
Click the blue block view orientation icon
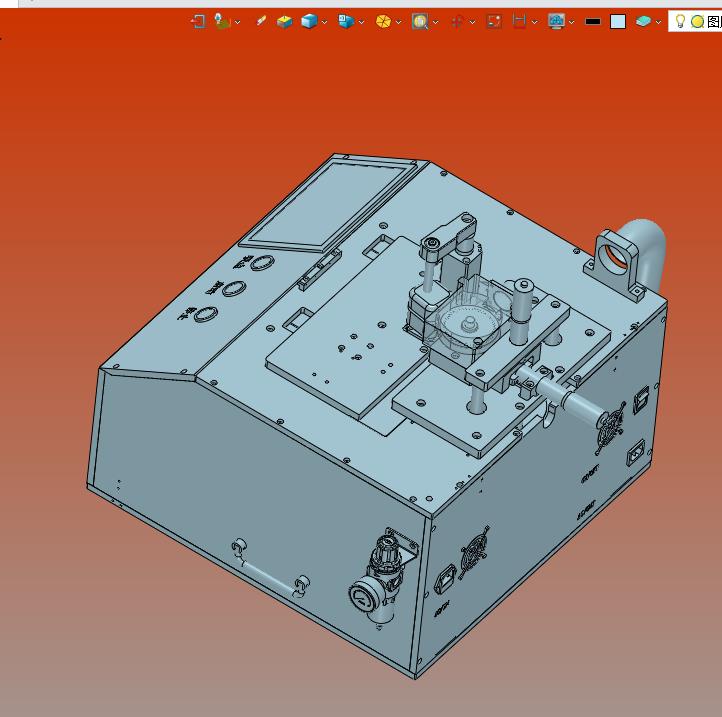346,21
